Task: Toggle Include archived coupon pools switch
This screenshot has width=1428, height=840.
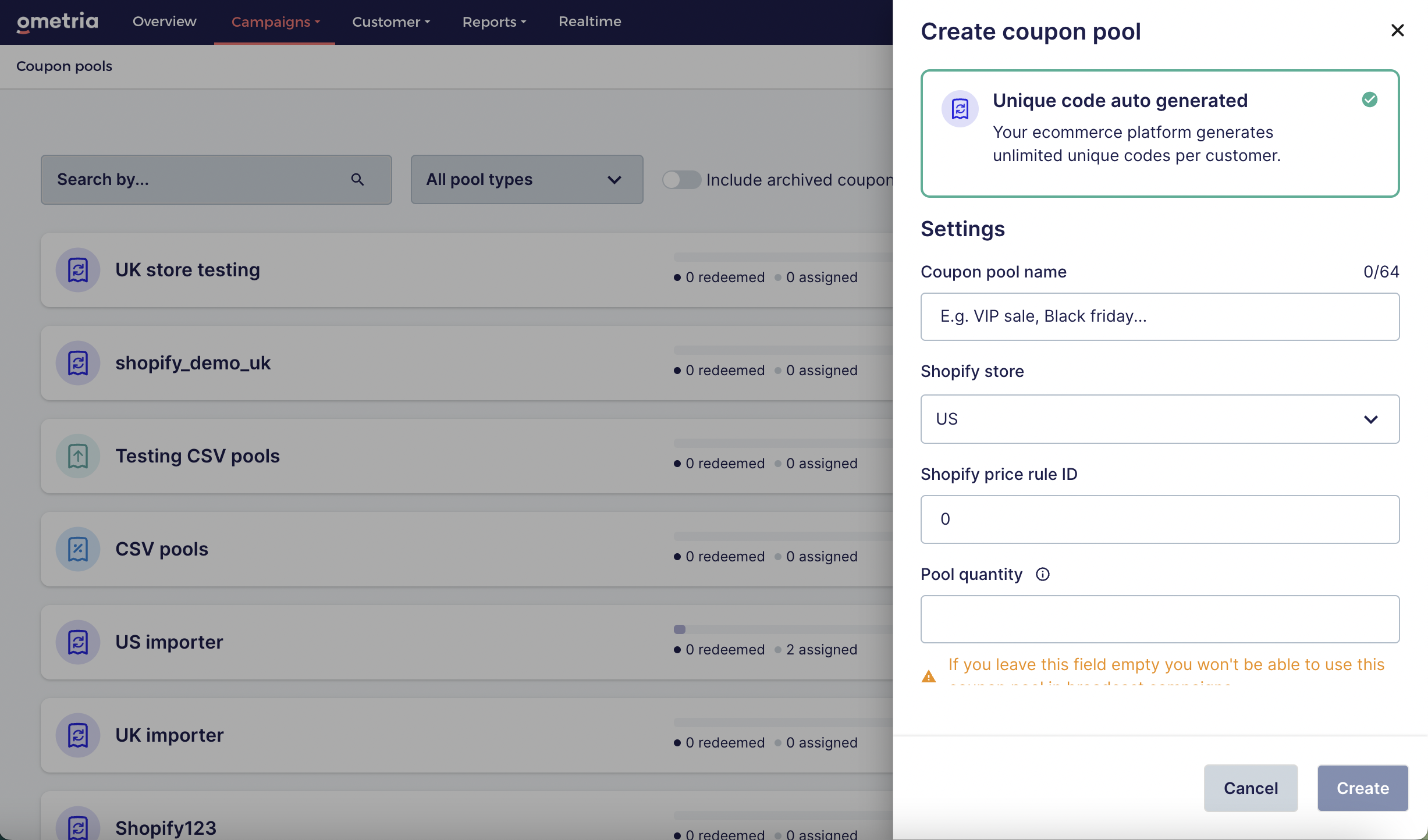Action: tap(681, 180)
